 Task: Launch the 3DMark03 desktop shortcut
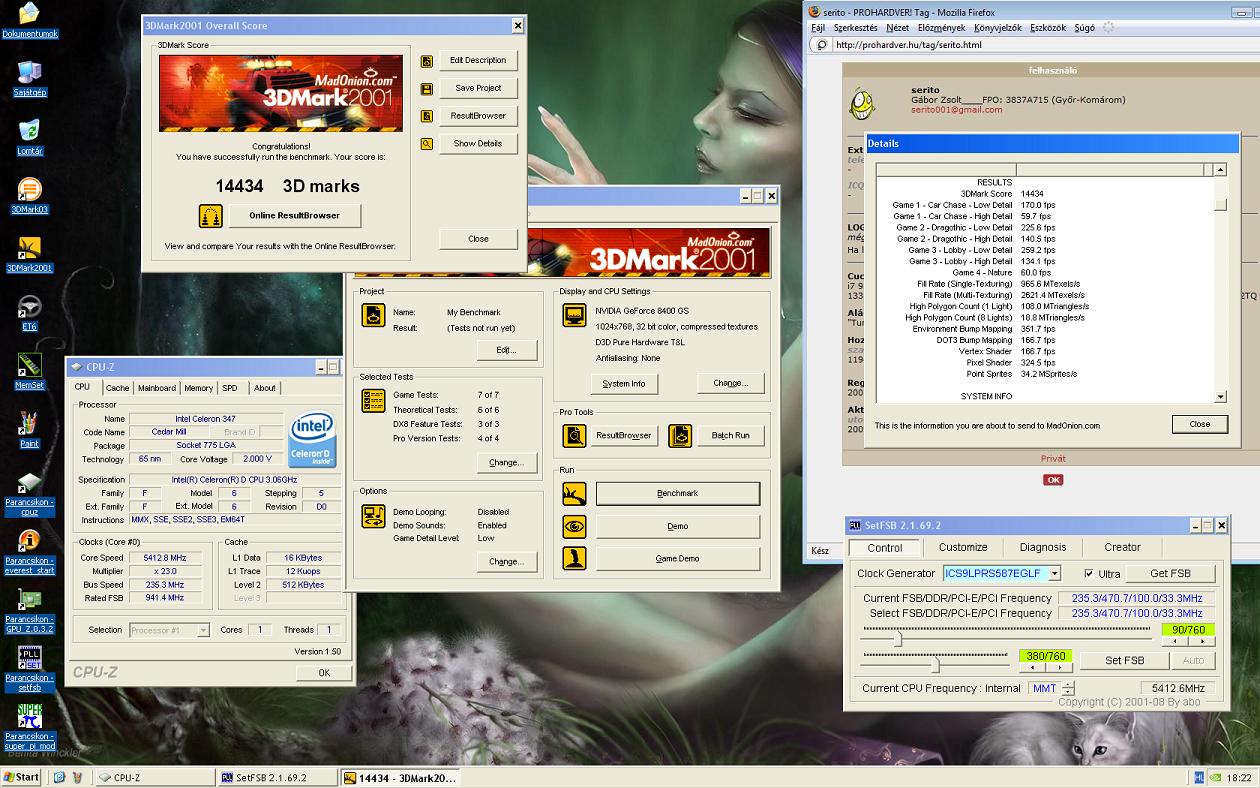[29, 196]
